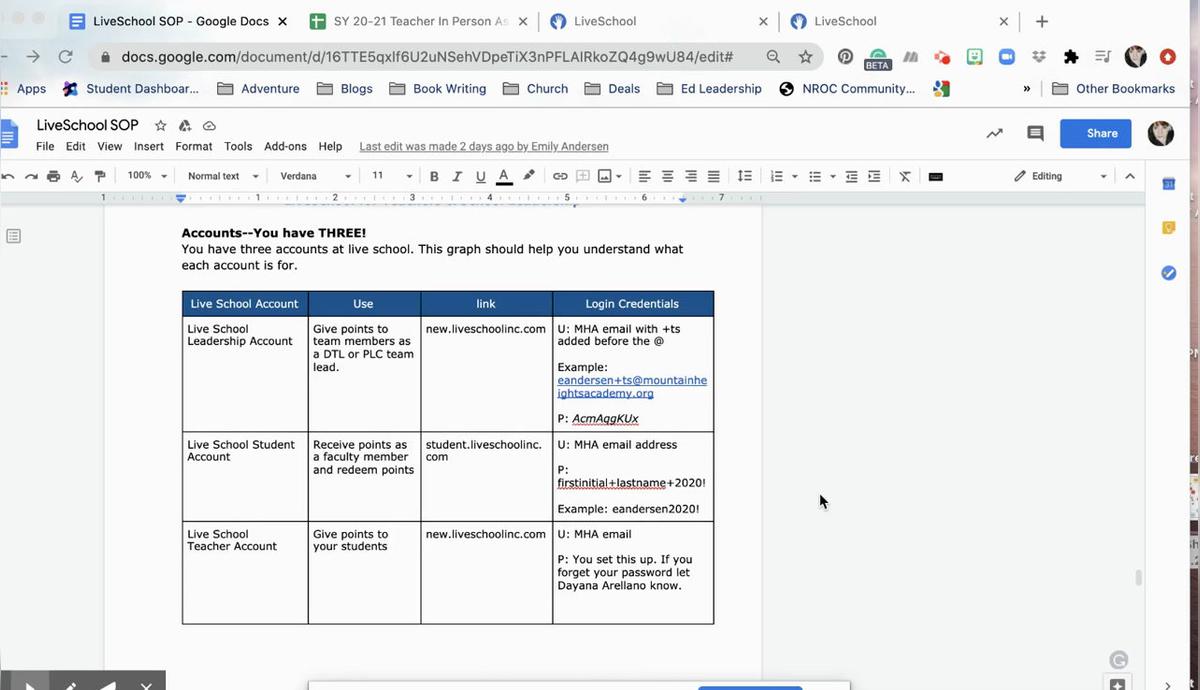Open the Editing mode dropdown
The image size is (1200, 690).
pos(1060,176)
